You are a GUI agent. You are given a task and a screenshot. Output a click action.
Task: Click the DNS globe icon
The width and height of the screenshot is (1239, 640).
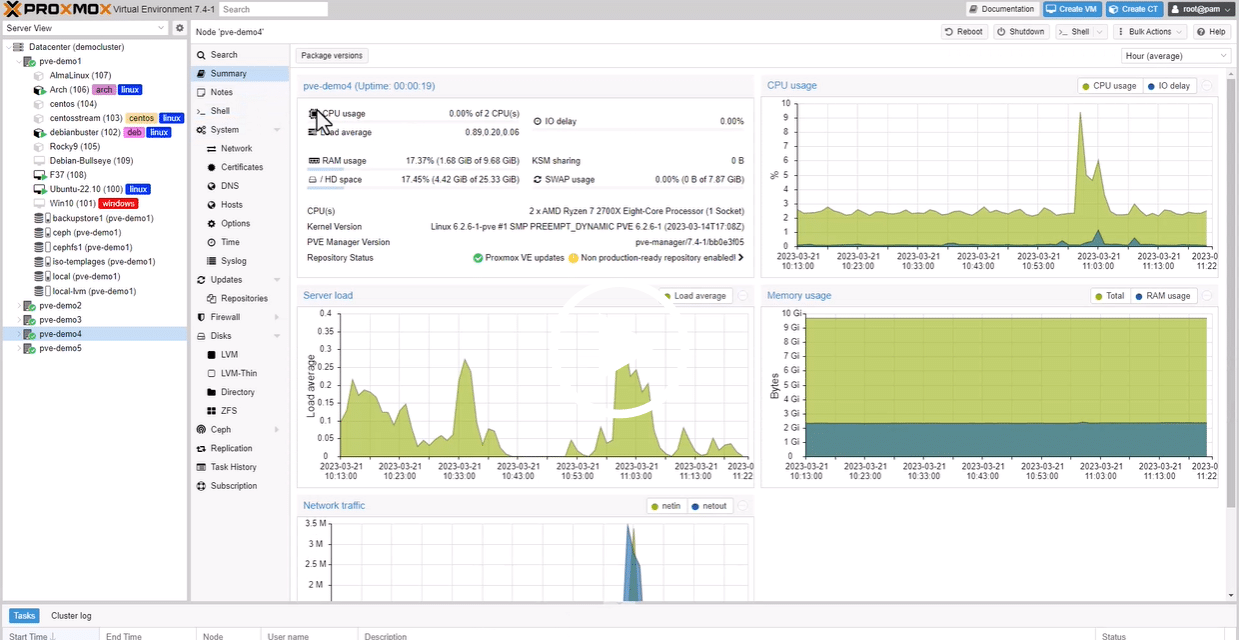[211, 186]
